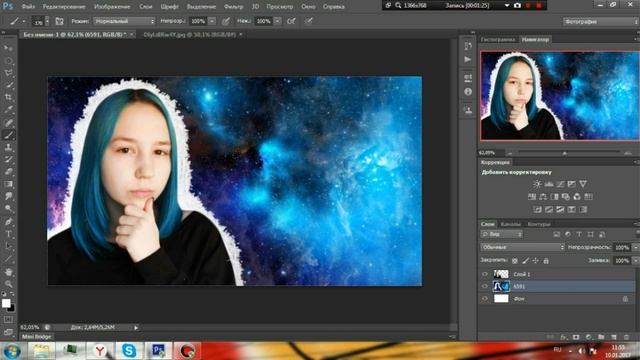Open the Фильтр menu
Image resolution: width=640 pixels, height=360 pixels.
[233, 7]
